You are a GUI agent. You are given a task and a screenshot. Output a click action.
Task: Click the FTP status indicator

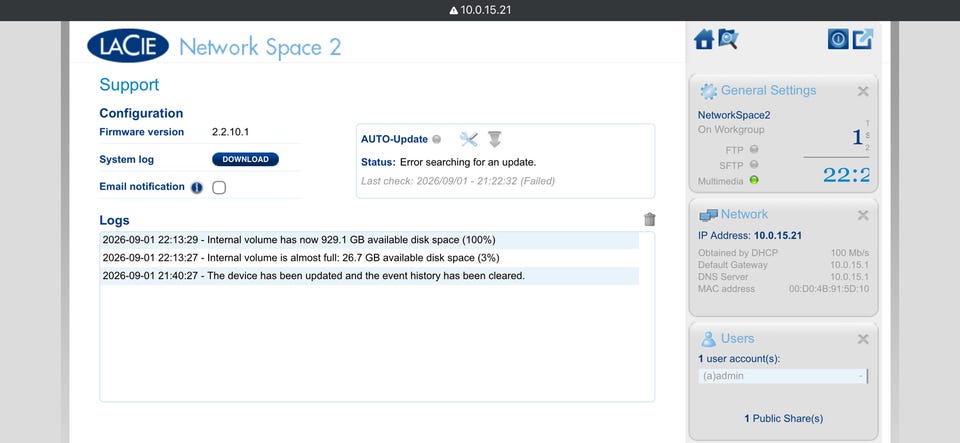click(754, 149)
